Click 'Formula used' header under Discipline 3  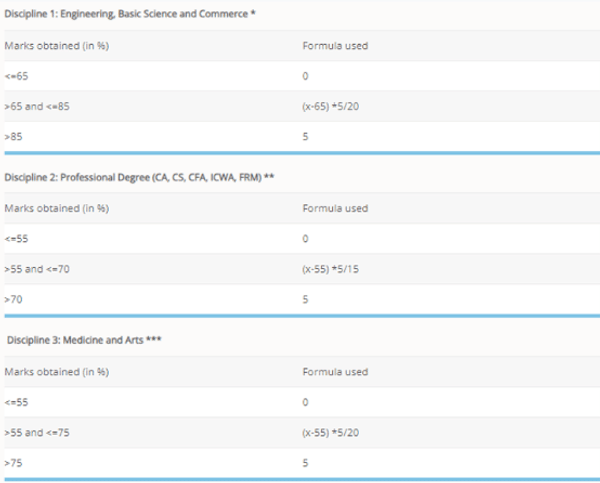334,373
